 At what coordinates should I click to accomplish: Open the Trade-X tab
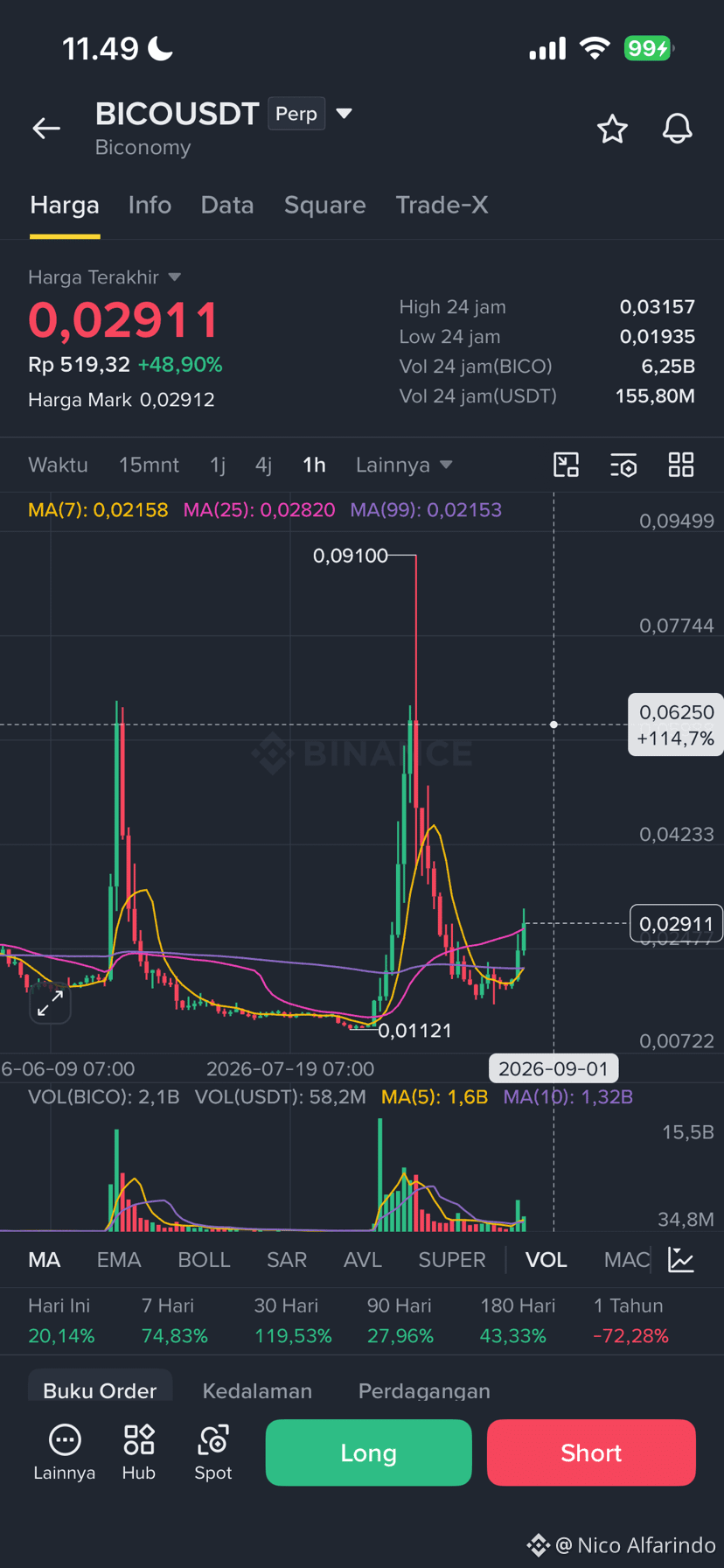442,205
